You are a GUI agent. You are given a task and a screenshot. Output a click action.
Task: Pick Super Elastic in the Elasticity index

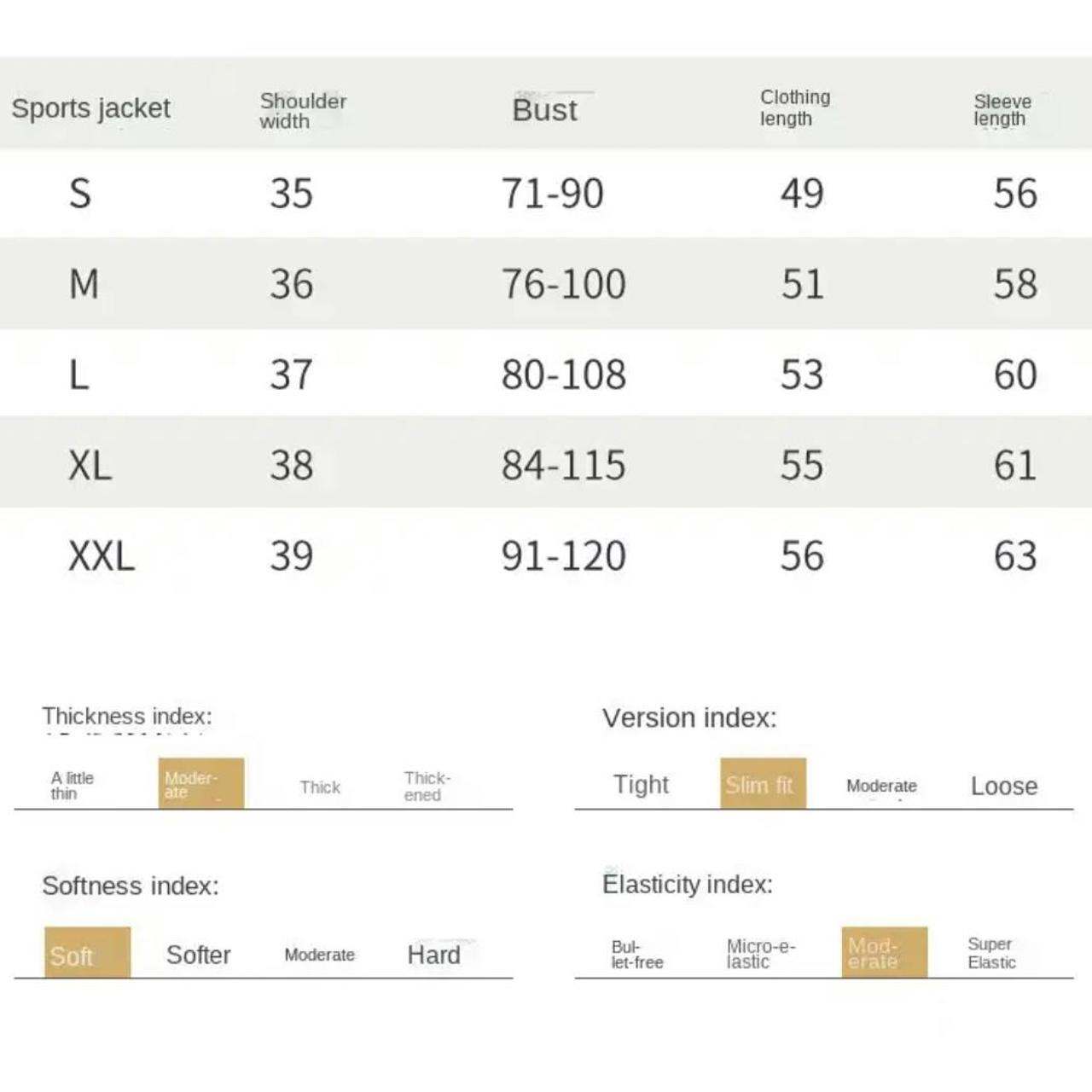[991, 953]
